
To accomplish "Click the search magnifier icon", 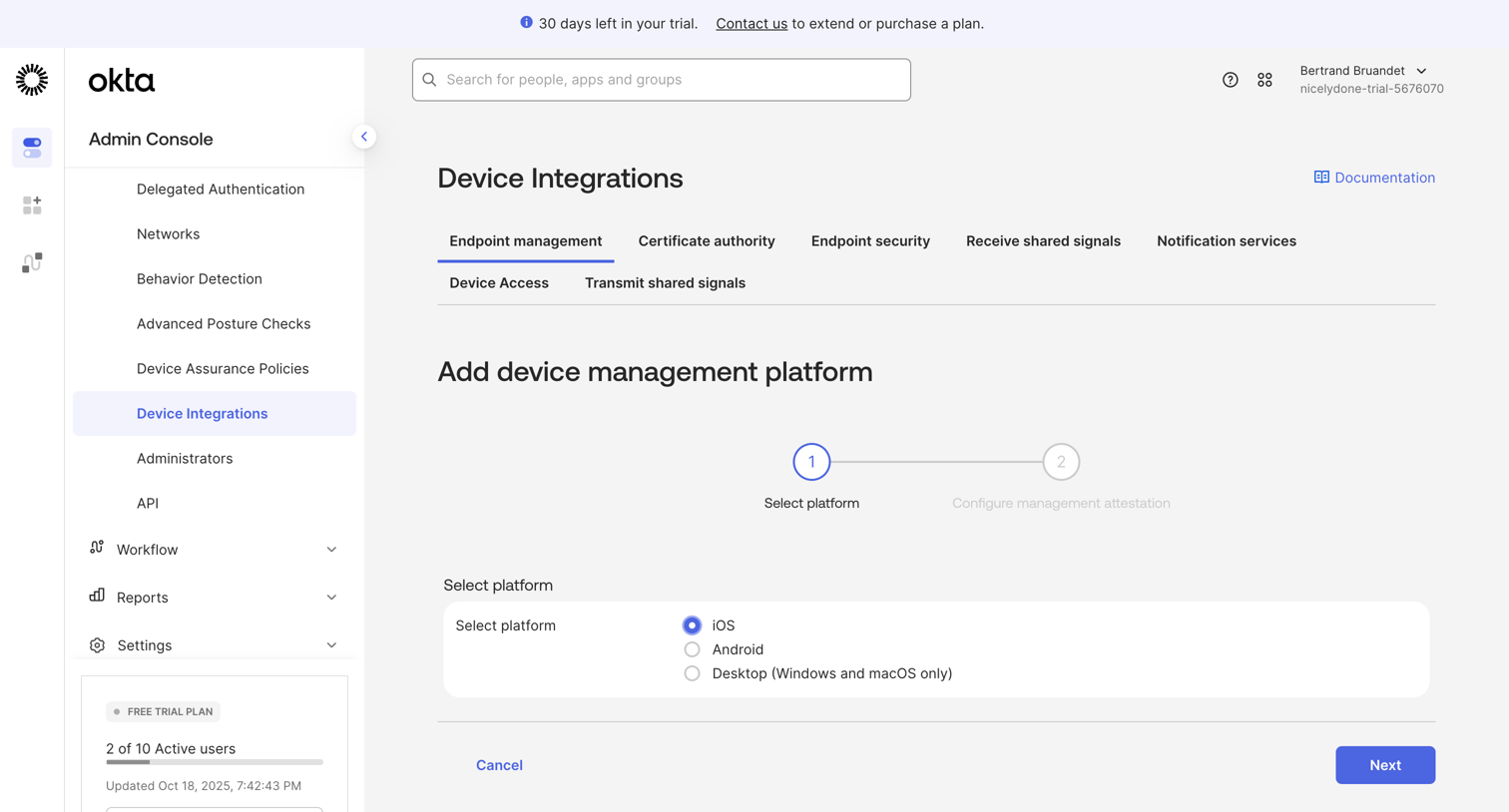I will tap(429, 80).
